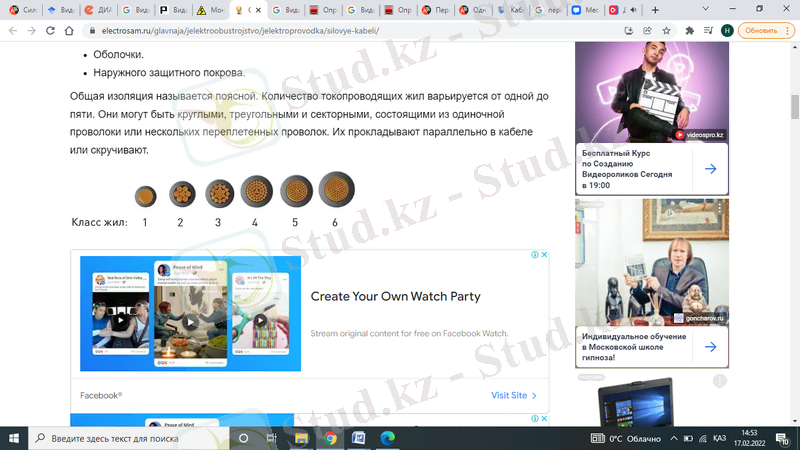Image resolution: width=800 pixels, height=450 pixels.
Task: Open the videospro.kz ad image
Action: coord(652,92)
